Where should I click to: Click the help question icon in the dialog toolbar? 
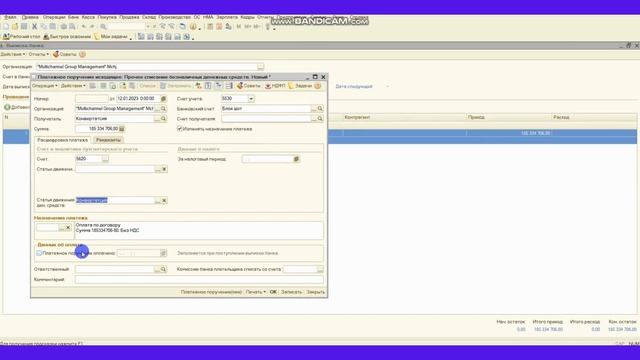coord(318,86)
